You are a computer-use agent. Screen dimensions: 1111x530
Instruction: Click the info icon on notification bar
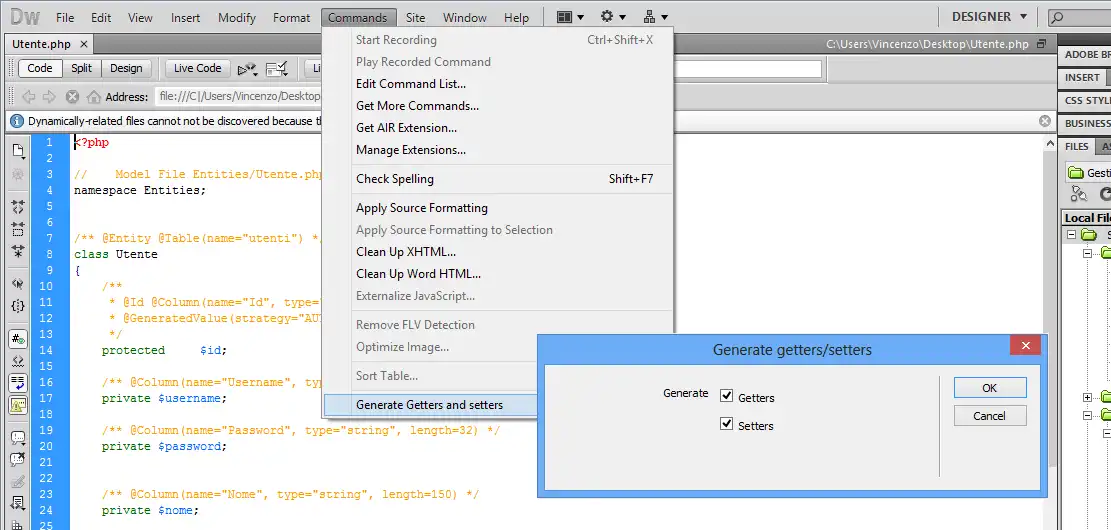pyautogui.click(x=18, y=121)
